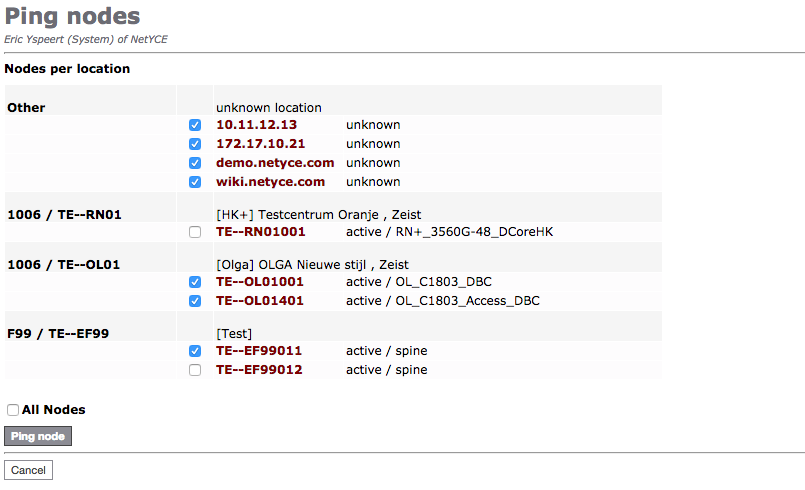Uncheck the TE--EF99011 node checkbox
The image size is (805, 490).
(x=195, y=351)
